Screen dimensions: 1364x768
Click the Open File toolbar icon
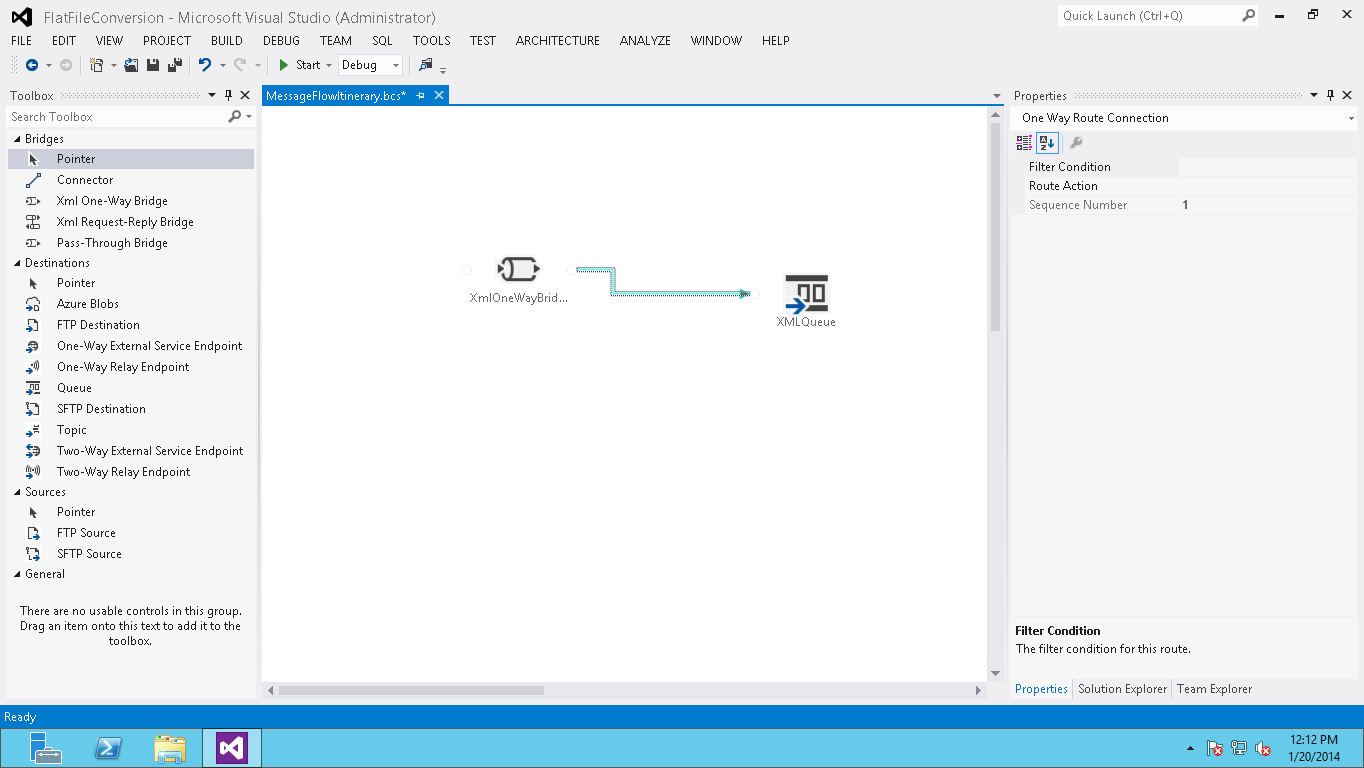point(131,65)
